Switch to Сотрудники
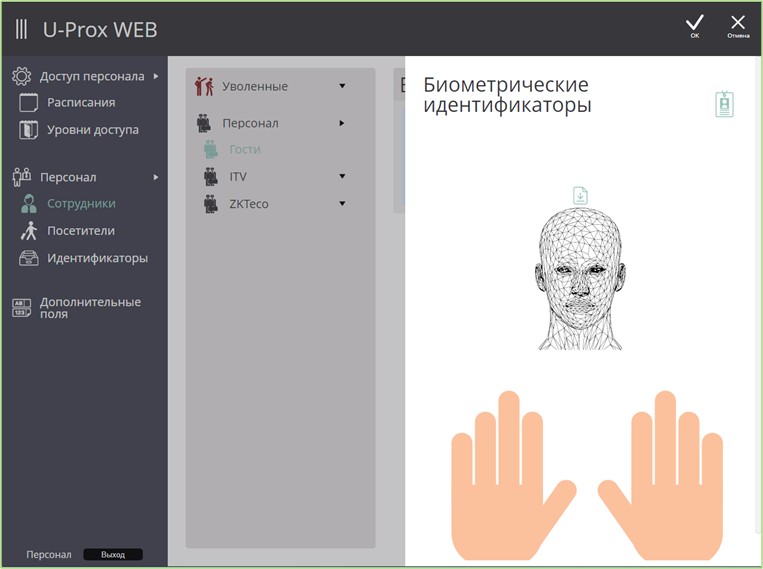The height and width of the screenshot is (569, 763). (x=81, y=203)
